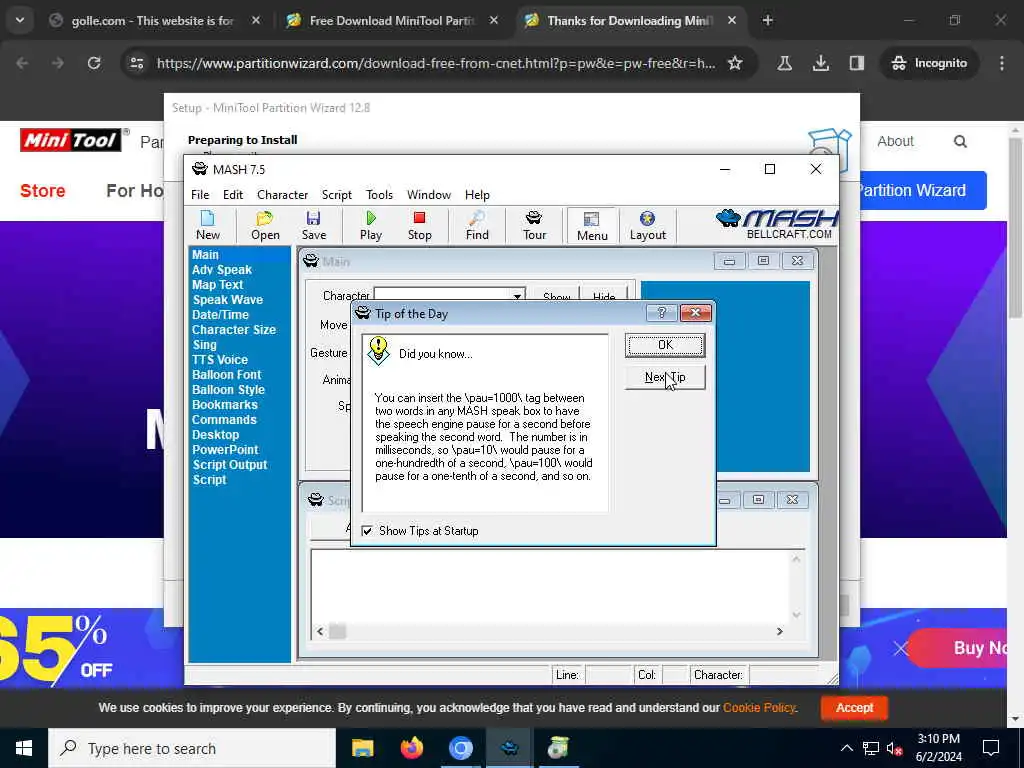
Task: Uncheck Show Tips at Startup
Action: (x=367, y=531)
